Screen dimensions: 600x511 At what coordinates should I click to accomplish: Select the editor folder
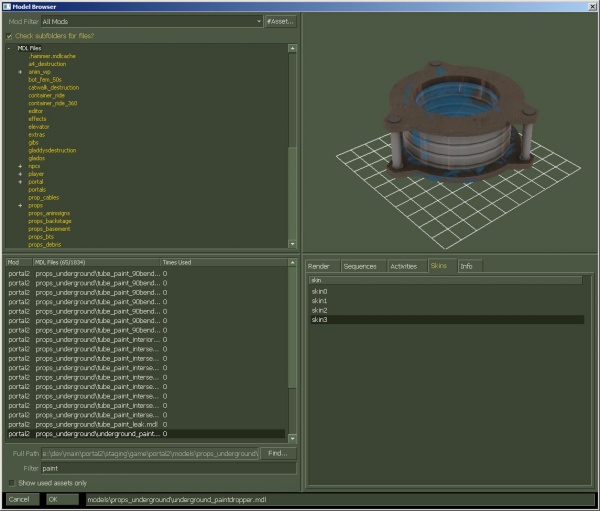[x=36, y=111]
